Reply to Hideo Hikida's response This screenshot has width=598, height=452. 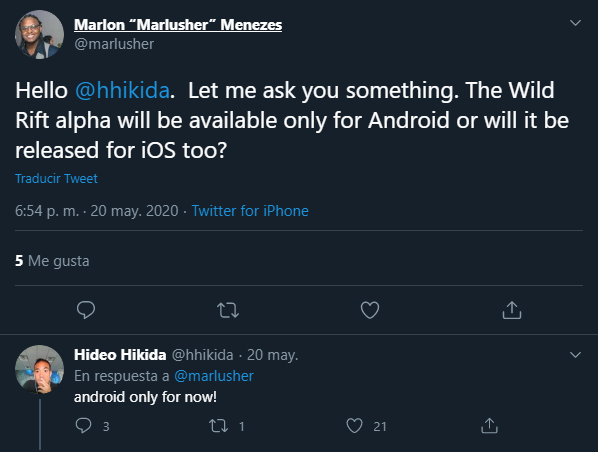click(x=84, y=426)
